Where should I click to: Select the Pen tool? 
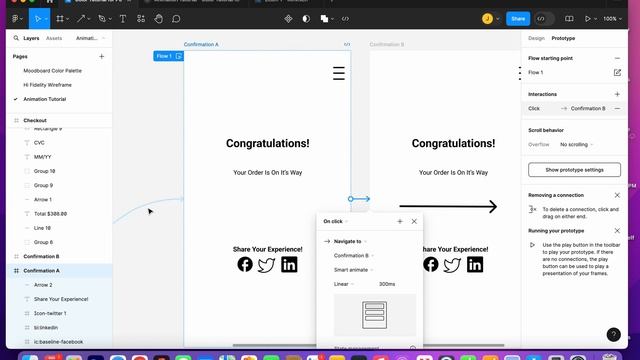(102, 19)
